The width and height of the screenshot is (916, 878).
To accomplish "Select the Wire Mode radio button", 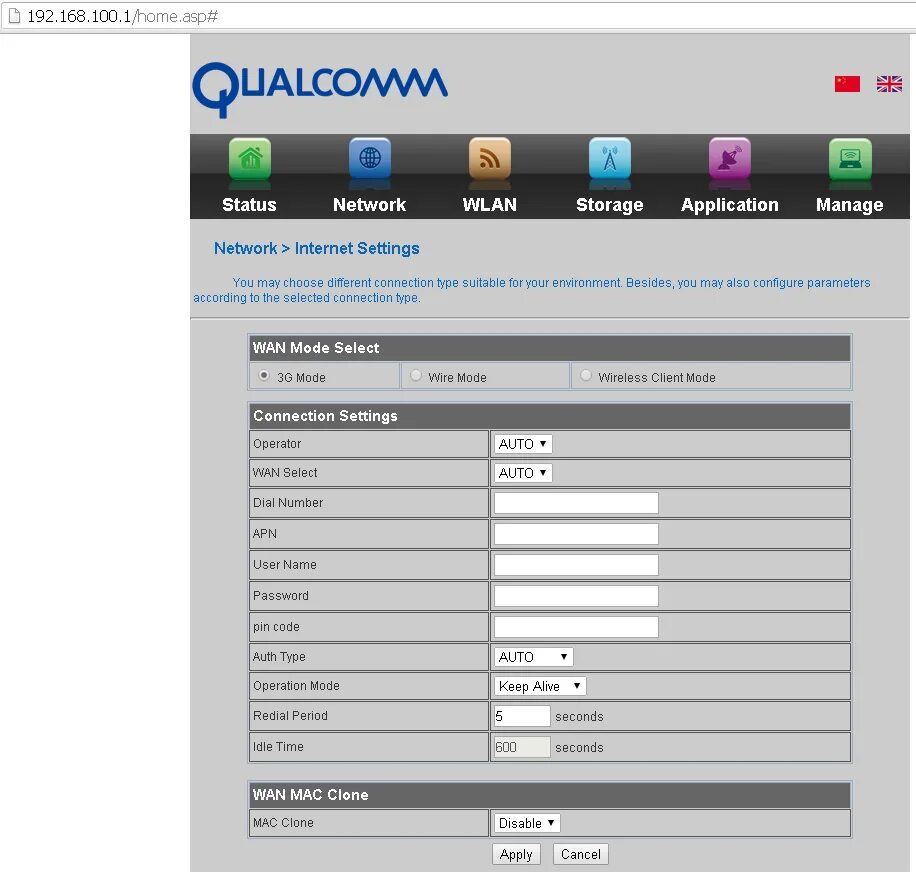I will pos(415,376).
